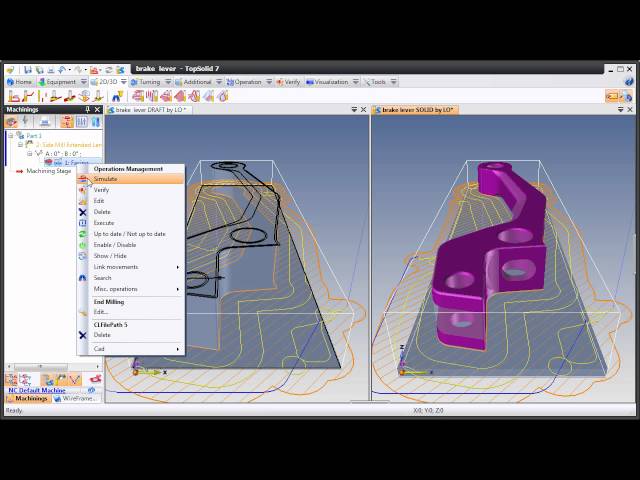
Task: Open the Turning tab
Action: click(146, 82)
